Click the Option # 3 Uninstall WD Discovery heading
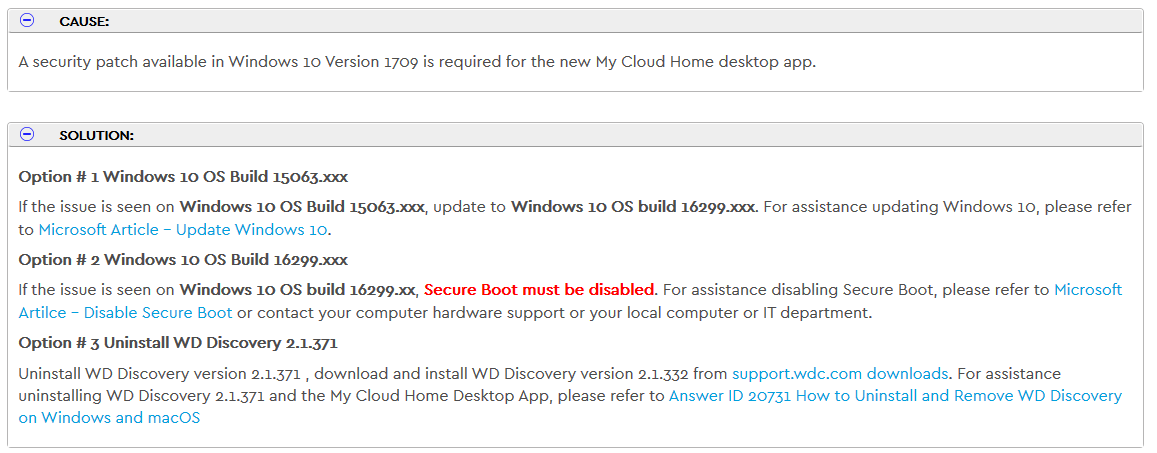1157x453 pixels. [178, 343]
